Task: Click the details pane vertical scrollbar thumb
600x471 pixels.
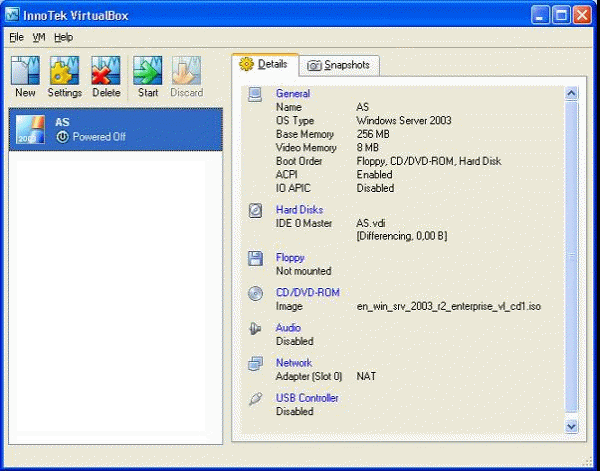Action: coord(571,256)
